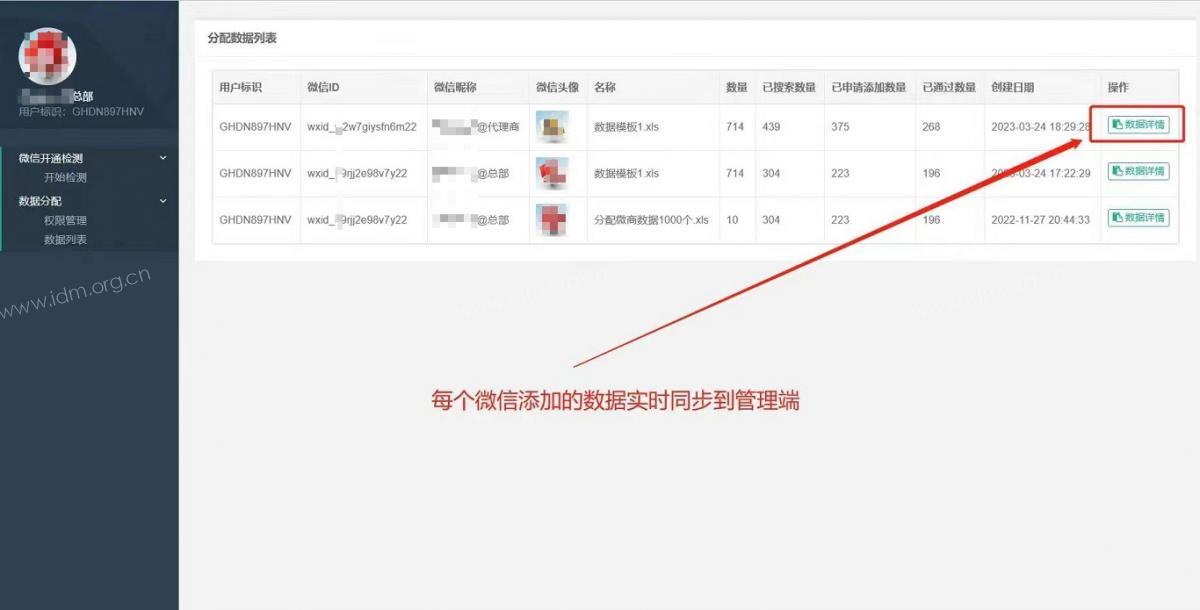Click the WeChat avatar in the 分配微商数据1000个.xls row
Image resolution: width=1200 pixels, height=610 pixels.
pos(552,219)
